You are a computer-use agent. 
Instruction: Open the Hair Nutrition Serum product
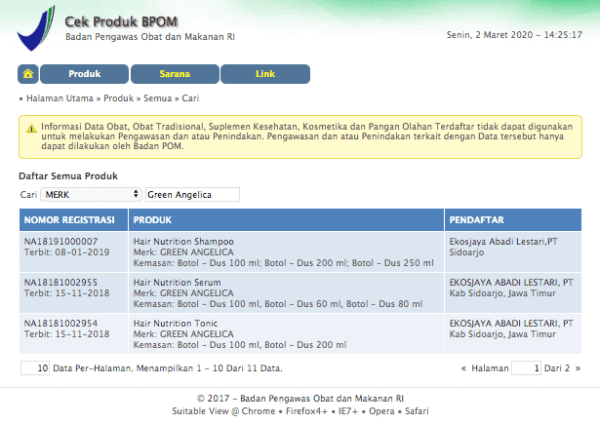pos(177,282)
